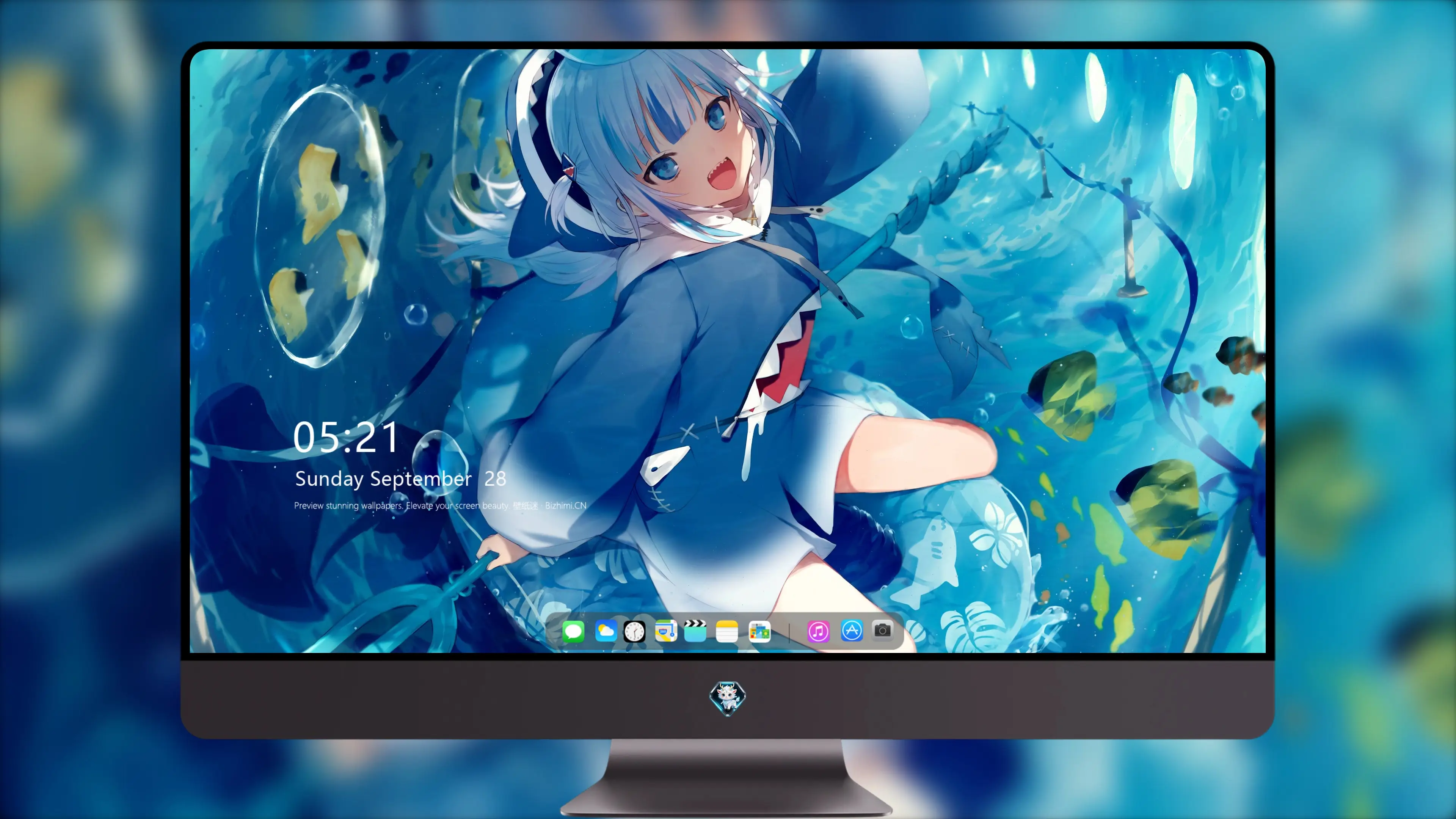Open the Maps app in the dock
1456x819 pixels.
click(666, 631)
